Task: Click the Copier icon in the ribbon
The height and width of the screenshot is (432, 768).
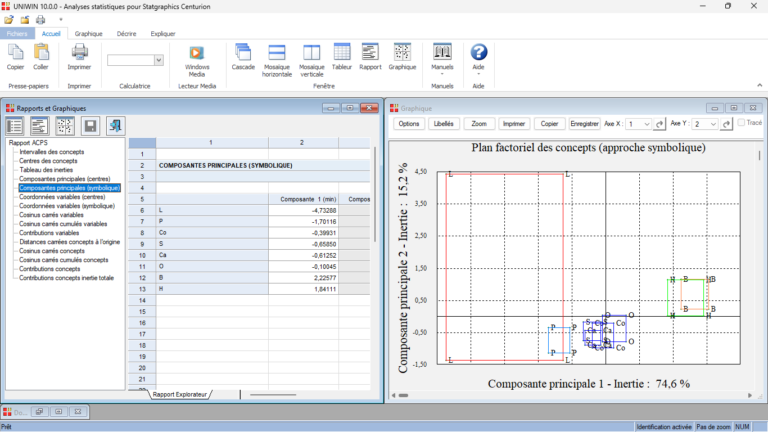Action: pos(15,52)
